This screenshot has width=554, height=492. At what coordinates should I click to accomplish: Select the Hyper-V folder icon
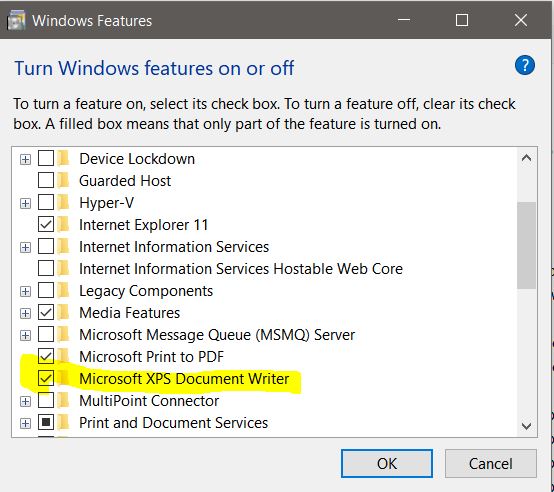64,203
